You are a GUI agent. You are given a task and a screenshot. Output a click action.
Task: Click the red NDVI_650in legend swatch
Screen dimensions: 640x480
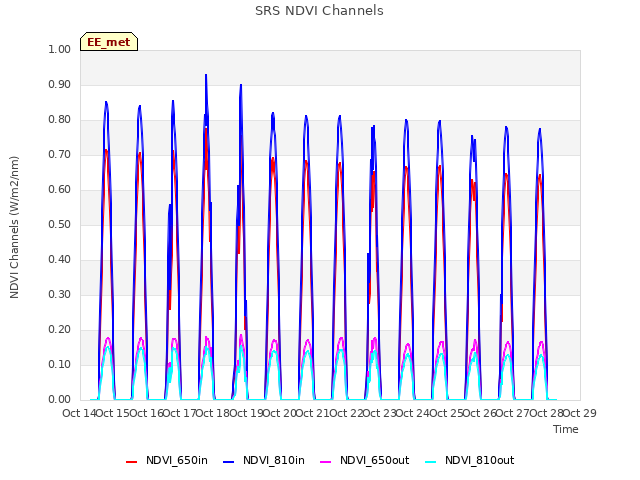(131, 462)
